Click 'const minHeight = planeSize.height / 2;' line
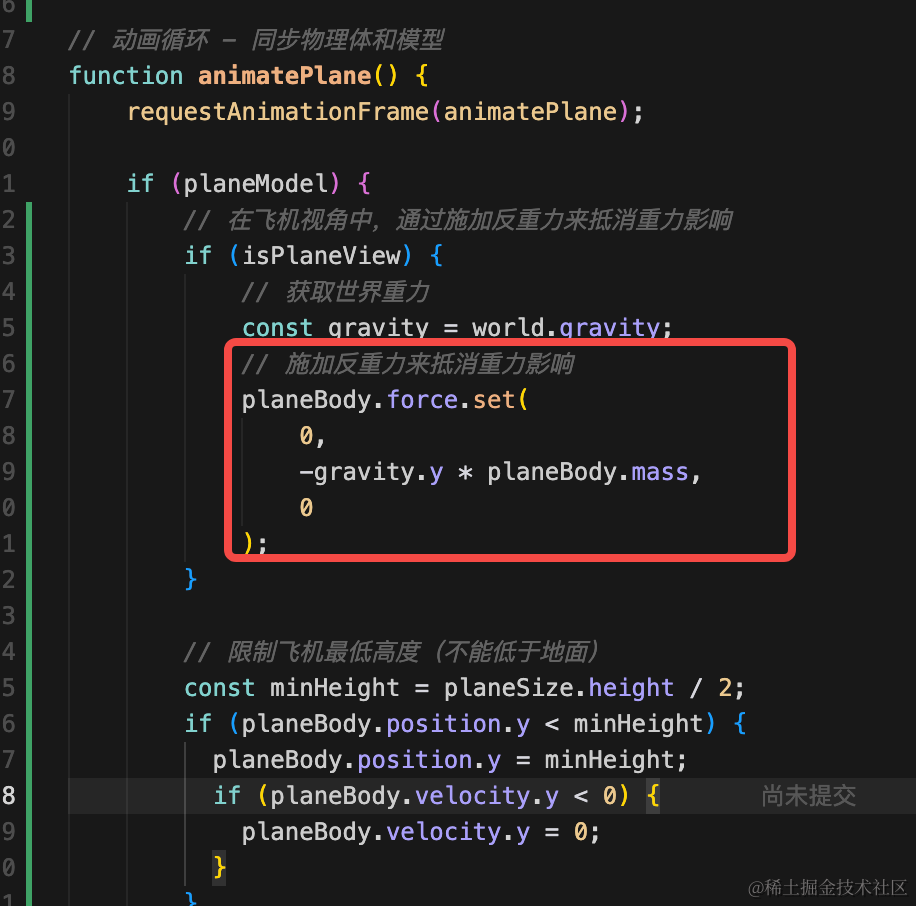Screen dimensions: 916x906 click(x=464, y=688)
